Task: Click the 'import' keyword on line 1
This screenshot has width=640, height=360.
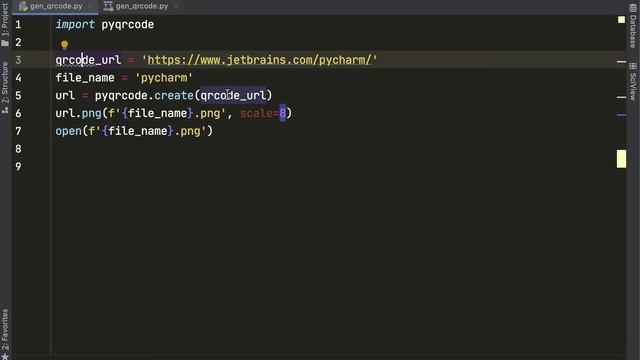Action: (x=75, y=24)
